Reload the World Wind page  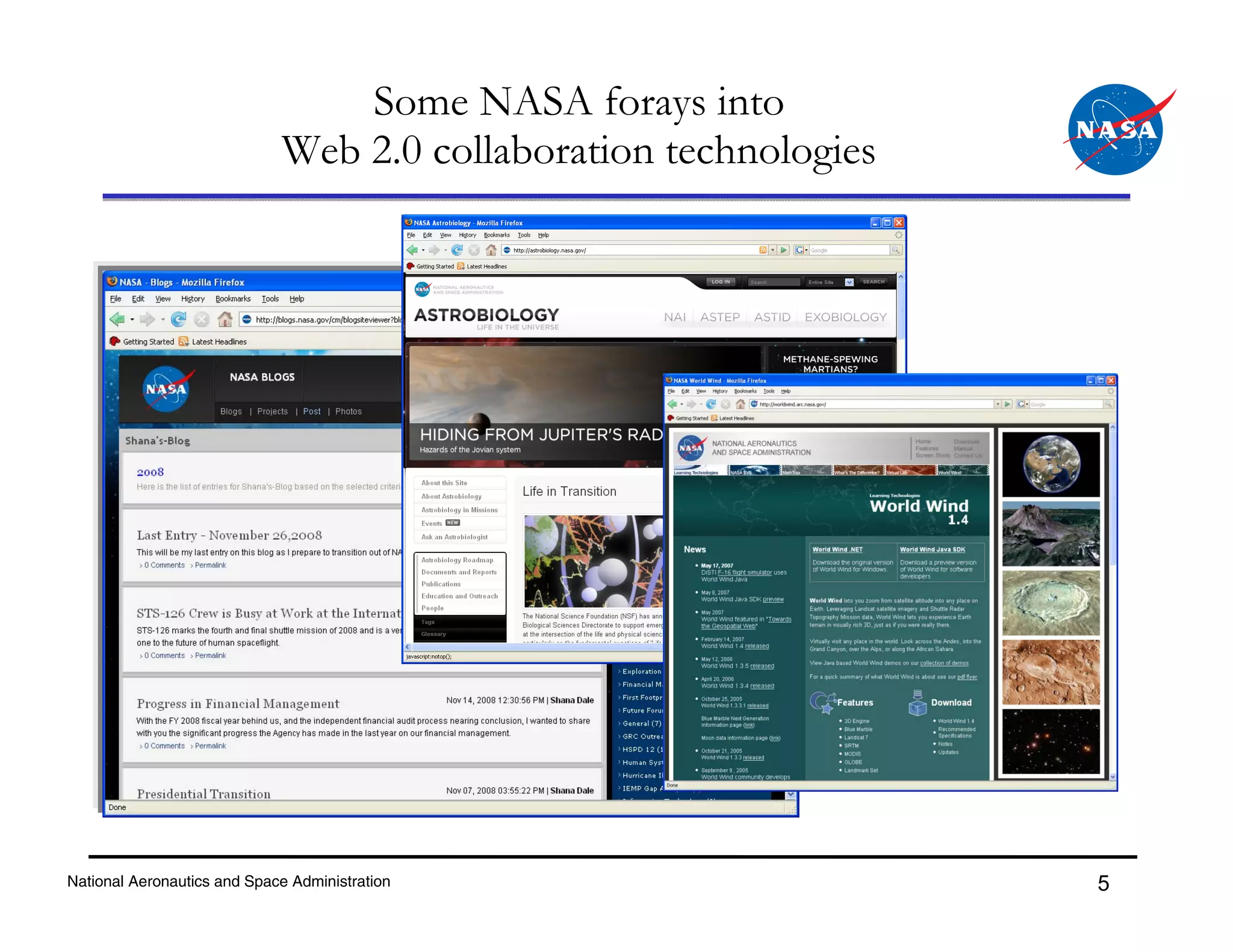712,404
